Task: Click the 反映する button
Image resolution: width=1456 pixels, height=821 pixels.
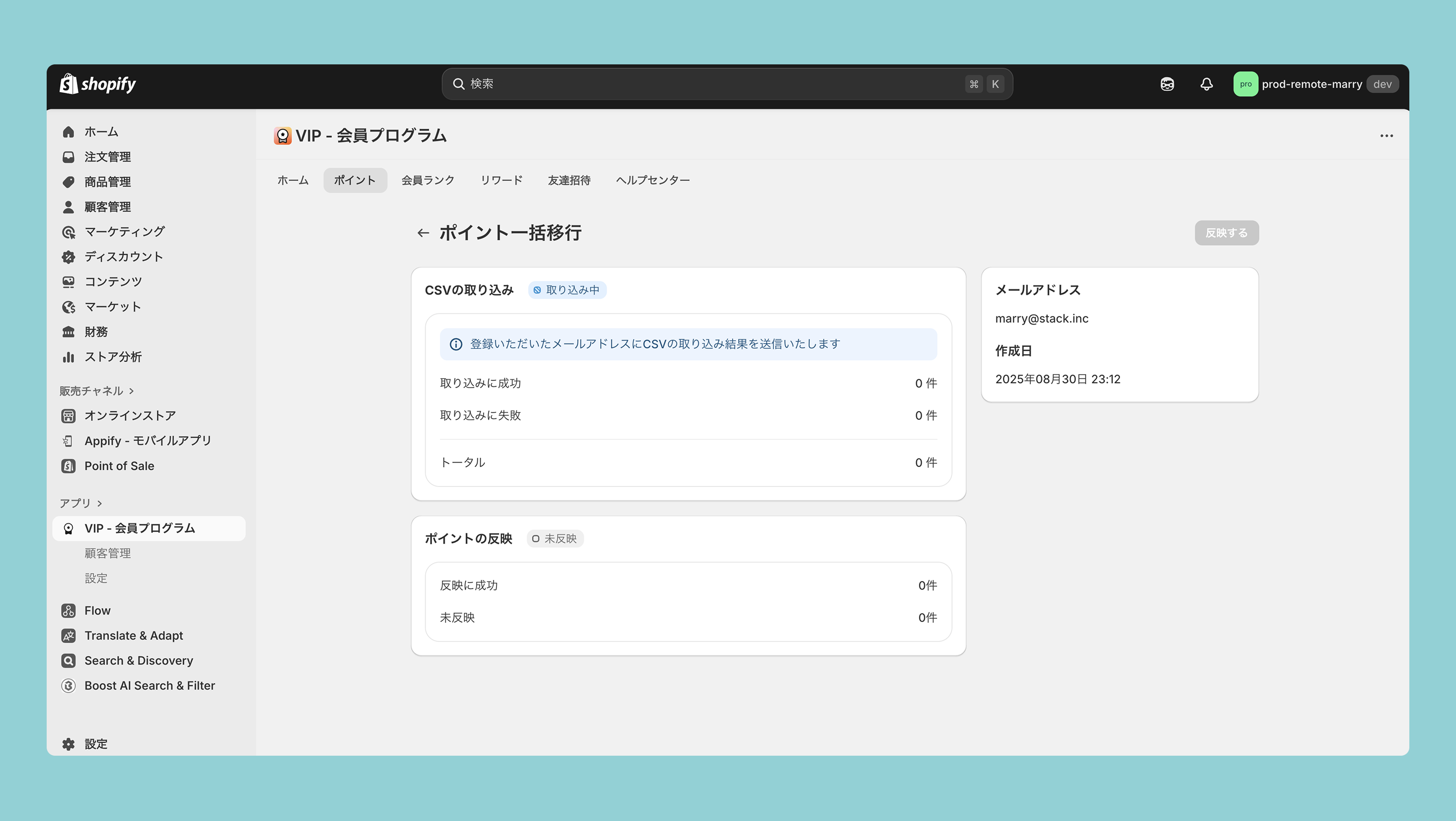Action: click(1226, 233)
